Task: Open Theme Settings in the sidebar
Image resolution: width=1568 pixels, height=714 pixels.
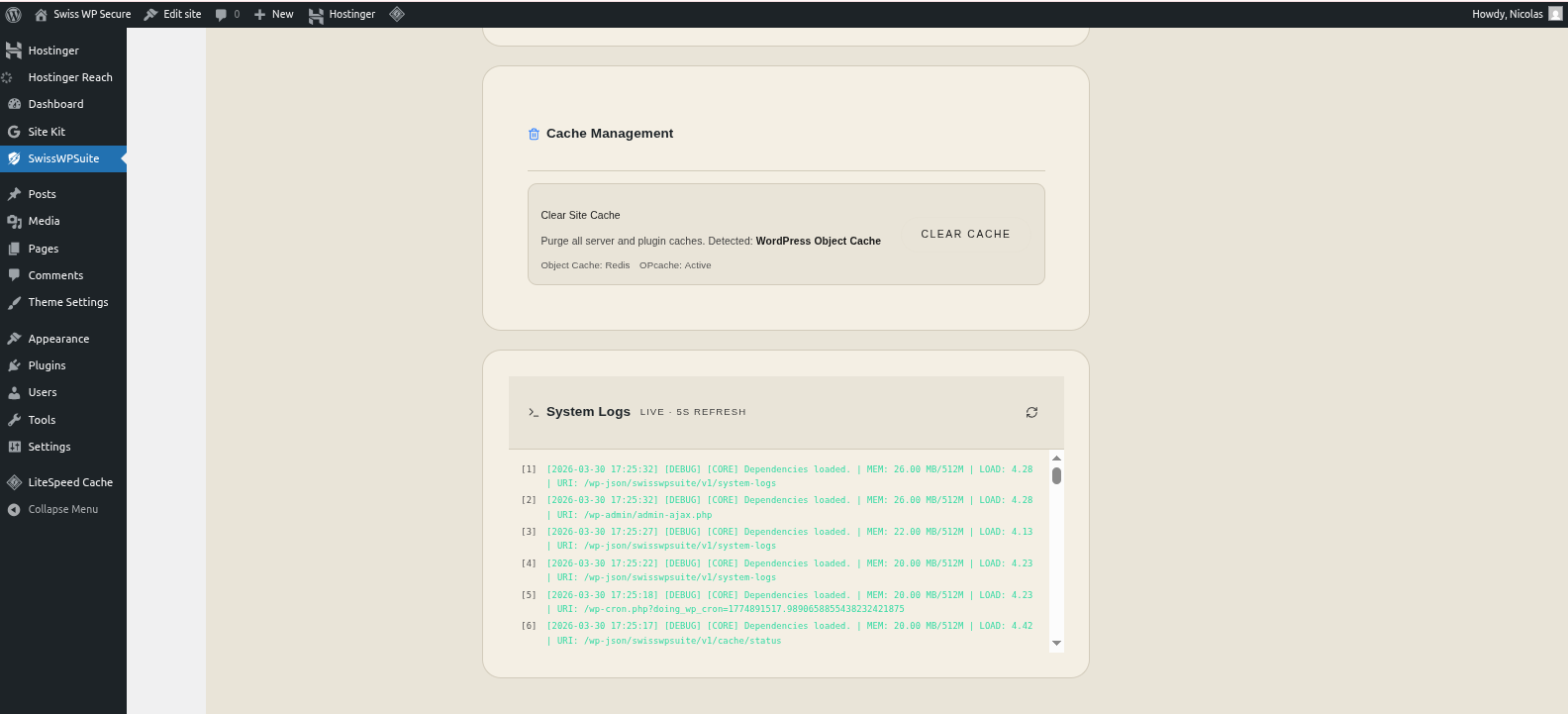Action: coord(67,302)
